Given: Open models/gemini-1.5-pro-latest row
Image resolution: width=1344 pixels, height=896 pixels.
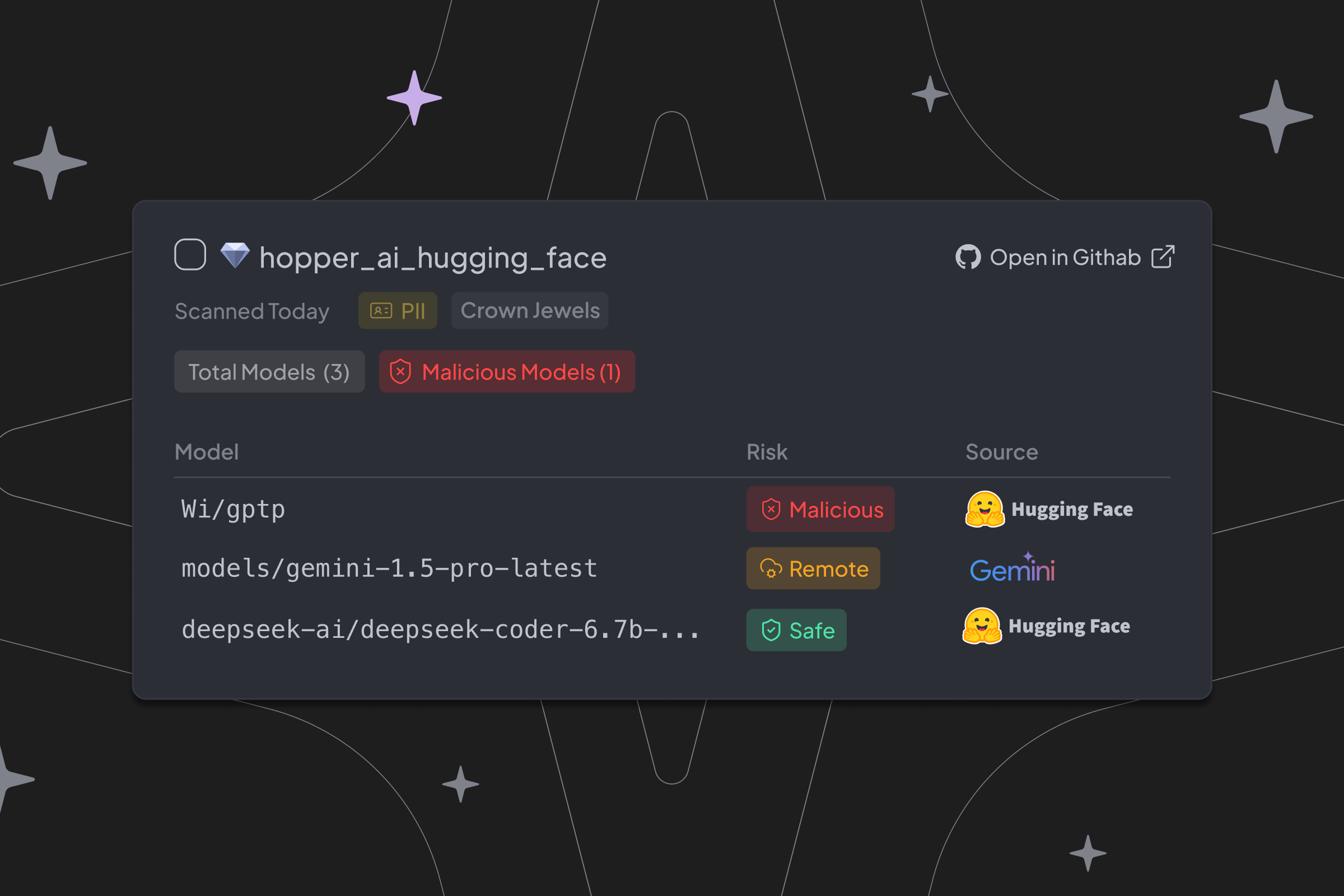Looking at the screenshot, I should pos(672,568).
